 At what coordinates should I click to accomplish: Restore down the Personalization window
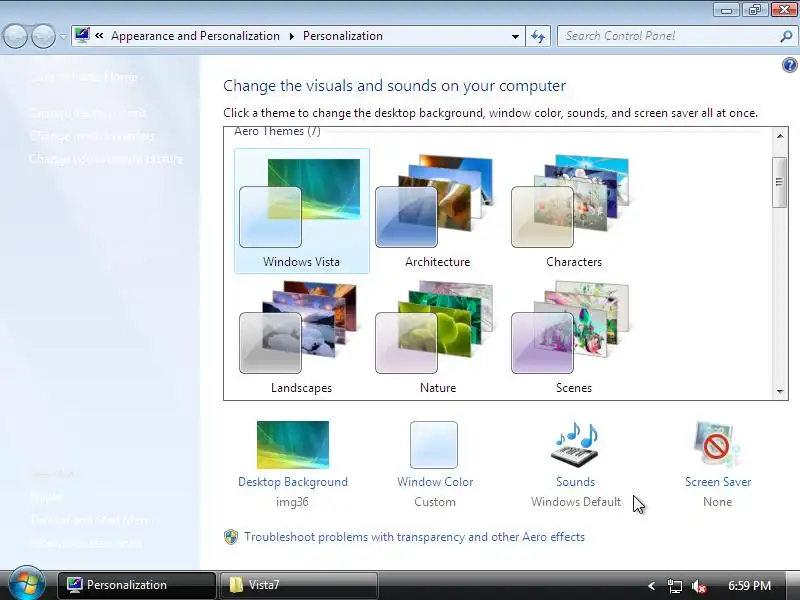[x=755, y=9]
